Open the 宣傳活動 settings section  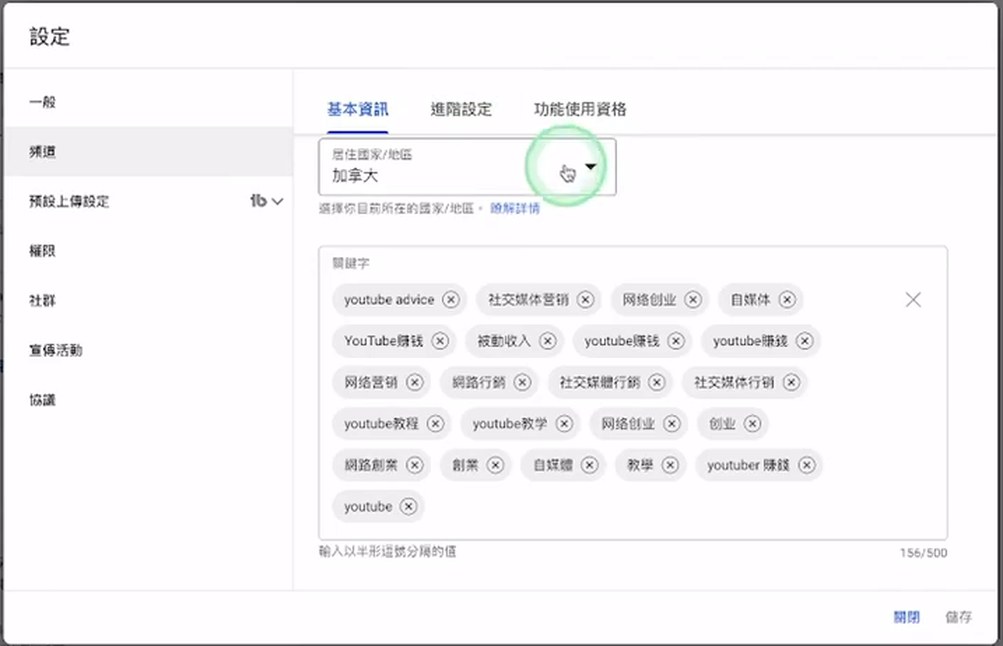[x=148, y=350]
